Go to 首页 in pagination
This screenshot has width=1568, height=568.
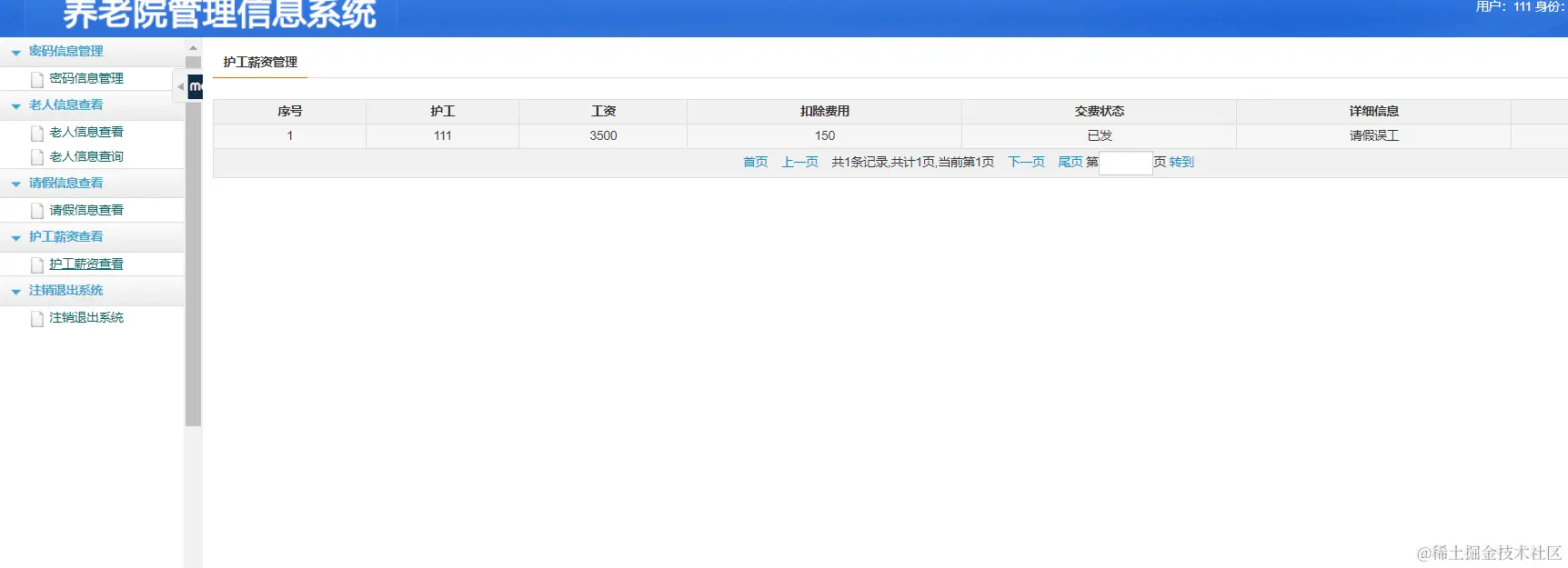[x=755, y=162]
